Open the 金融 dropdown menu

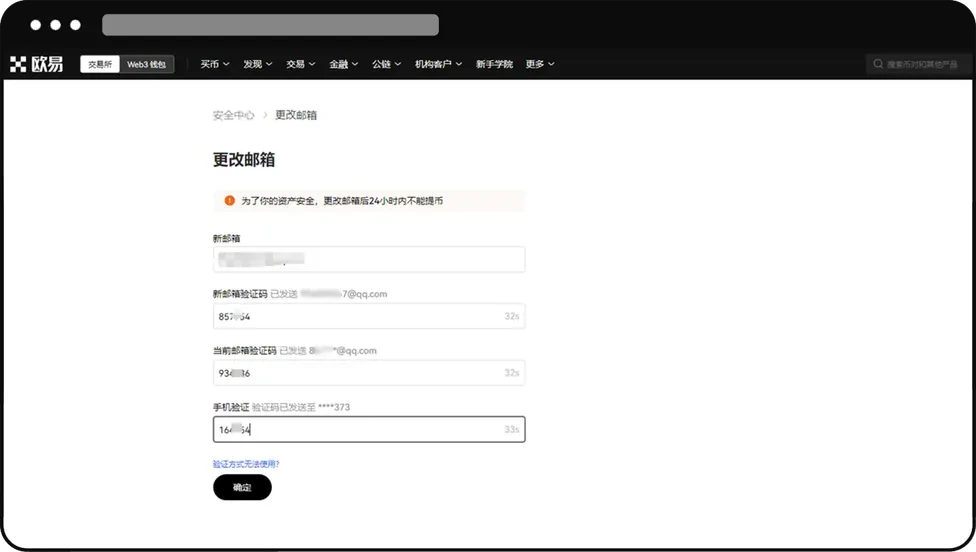click(x=343, y=64)
